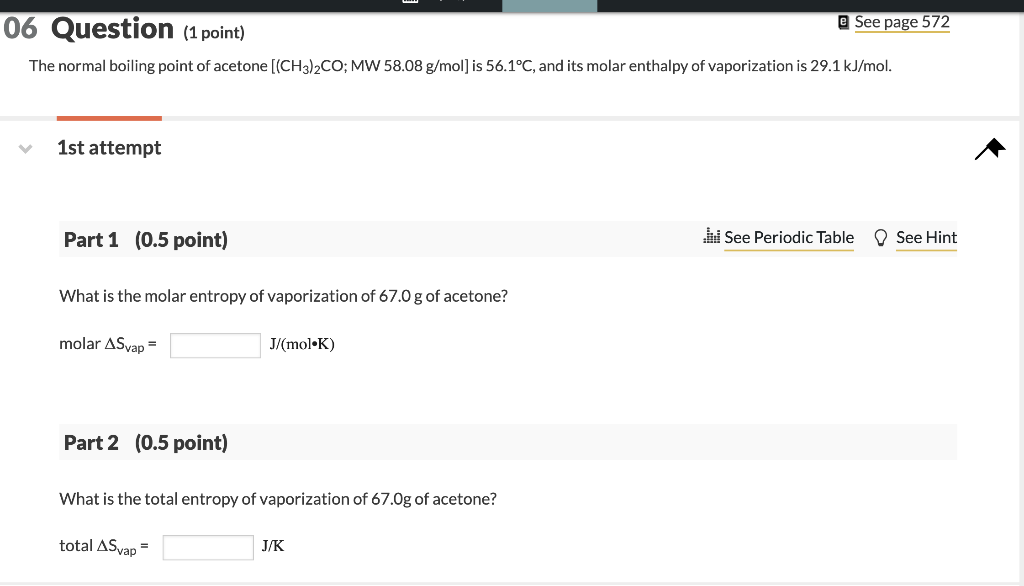The width and height of the screenshot is (1024, 586).
Task: Open the See page 572 link
Action: 902,21
